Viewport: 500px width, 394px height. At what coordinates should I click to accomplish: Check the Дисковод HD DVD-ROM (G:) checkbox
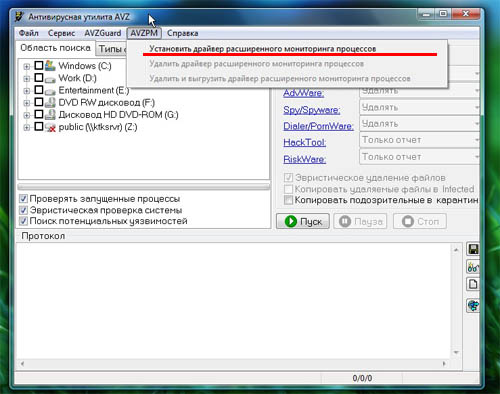(x=39, y=114)
